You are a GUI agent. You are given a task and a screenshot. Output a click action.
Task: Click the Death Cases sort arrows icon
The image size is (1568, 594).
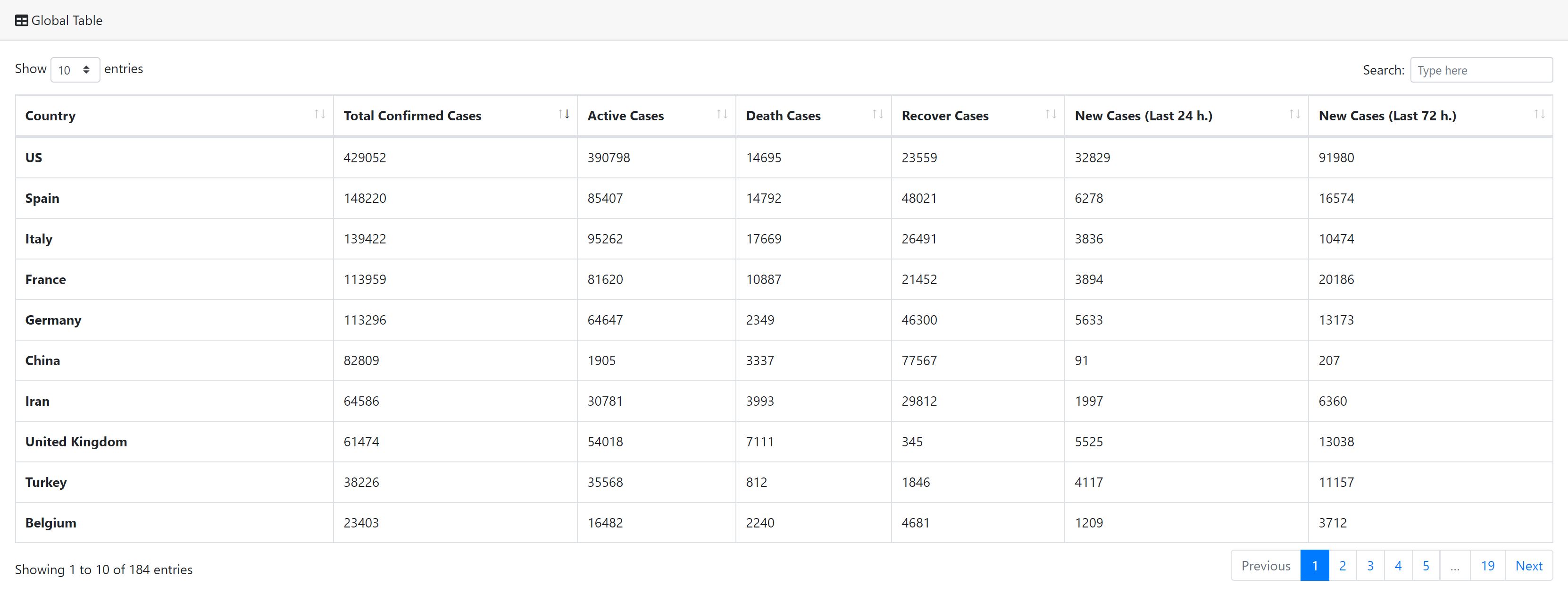877,115
